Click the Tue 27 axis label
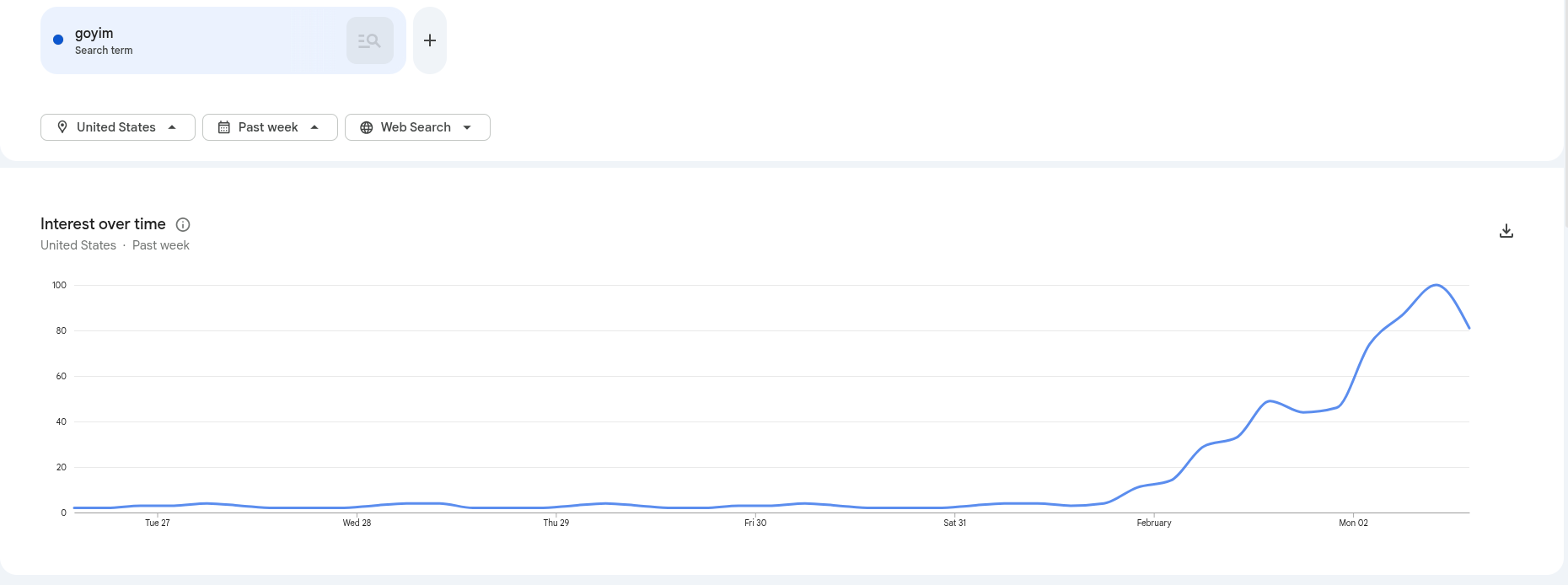1568x585 pixels. pos(158,523)
